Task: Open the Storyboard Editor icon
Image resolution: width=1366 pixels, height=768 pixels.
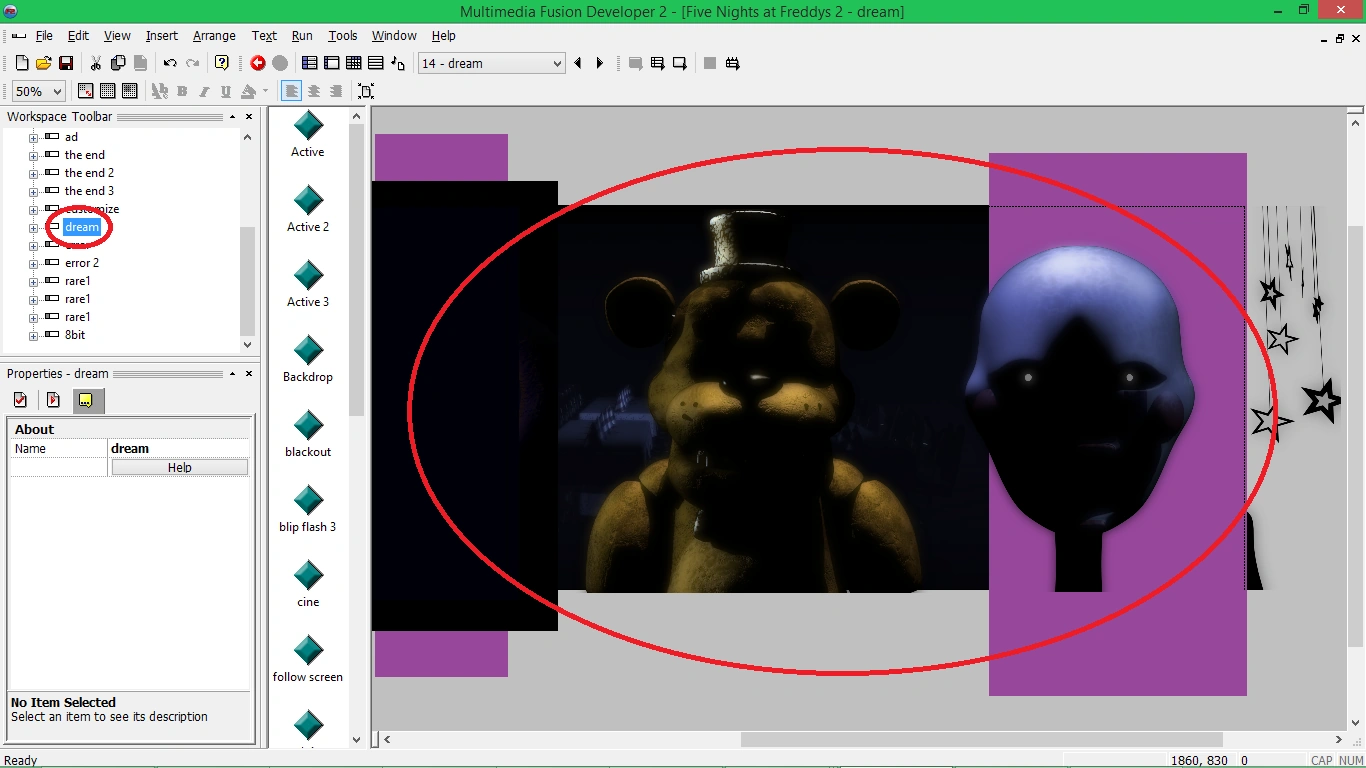Action: (x=310, y=63)
